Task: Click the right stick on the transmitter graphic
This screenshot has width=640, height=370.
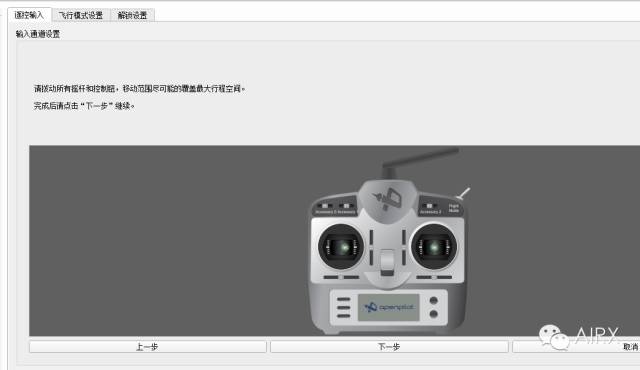Action: [x=434, y=247]
